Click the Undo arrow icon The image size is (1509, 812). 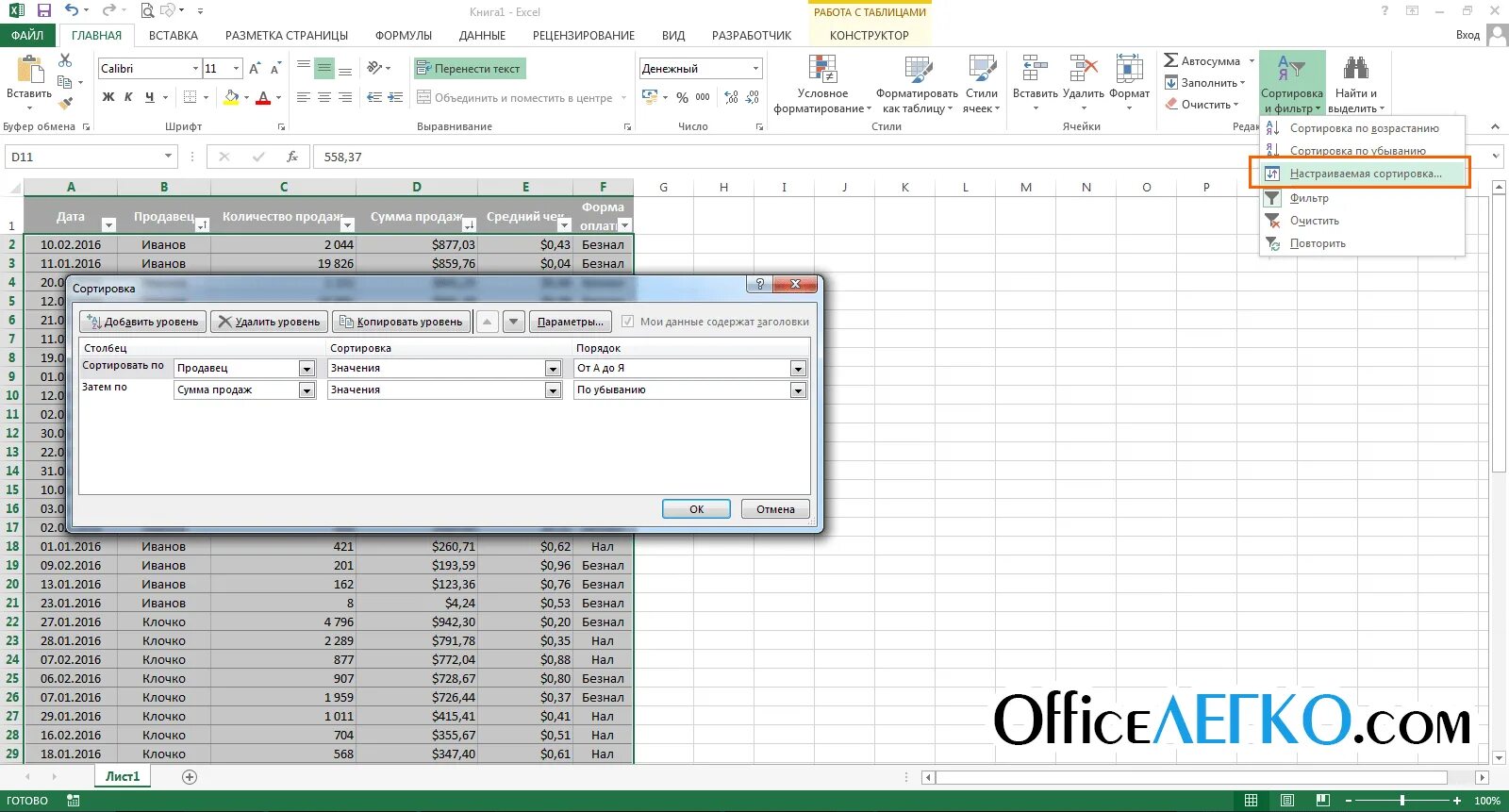73,11
